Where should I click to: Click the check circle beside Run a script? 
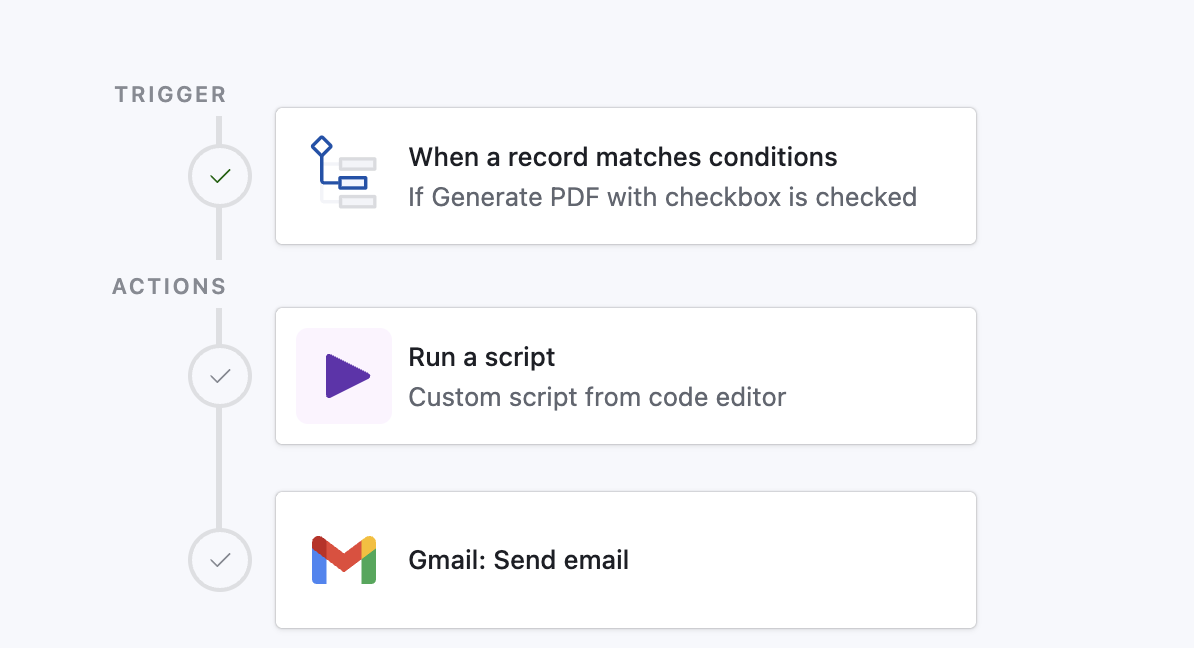tap(219, 376)
